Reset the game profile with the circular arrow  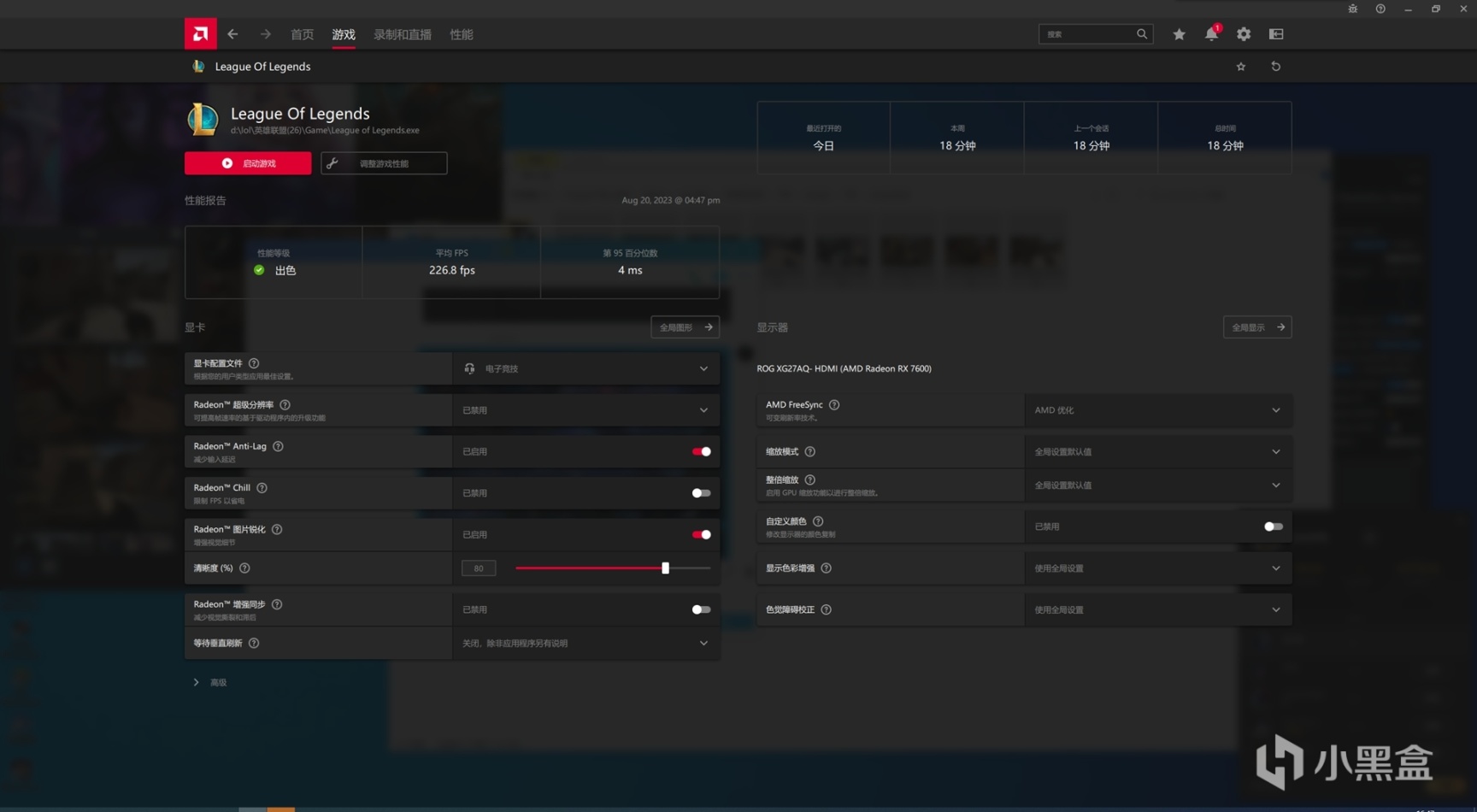click(x=1276, y=67)
